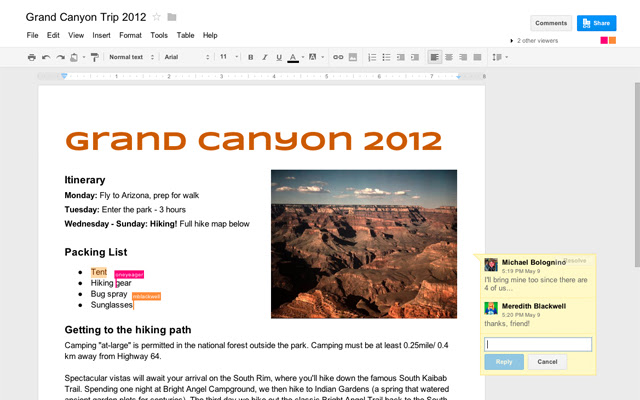Click the orange viewer color square
The image size is (640, 400).
click(612, 40)
